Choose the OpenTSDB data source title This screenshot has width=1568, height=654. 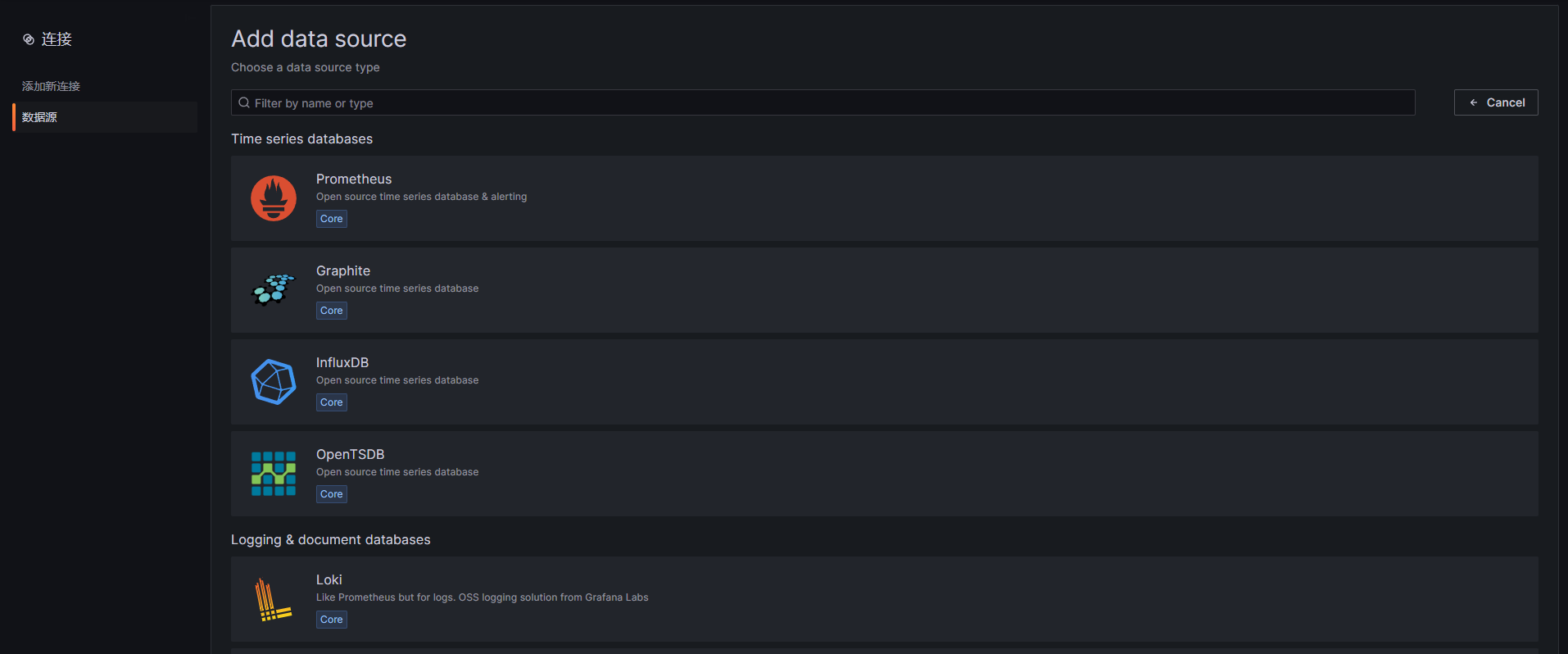351,454
